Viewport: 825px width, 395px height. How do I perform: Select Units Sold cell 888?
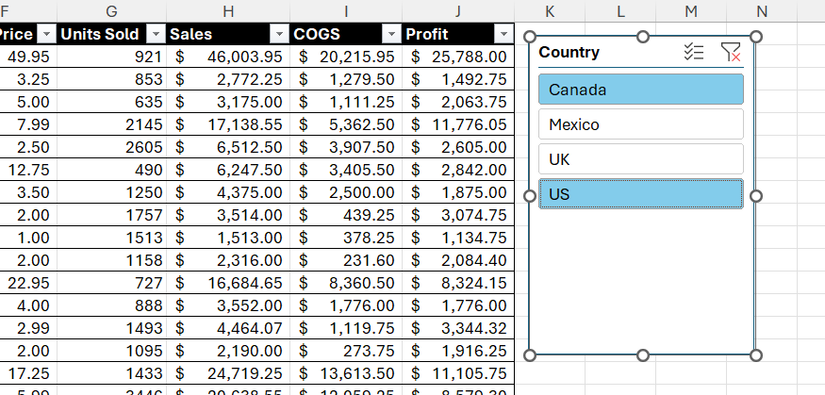coord(112,306)
